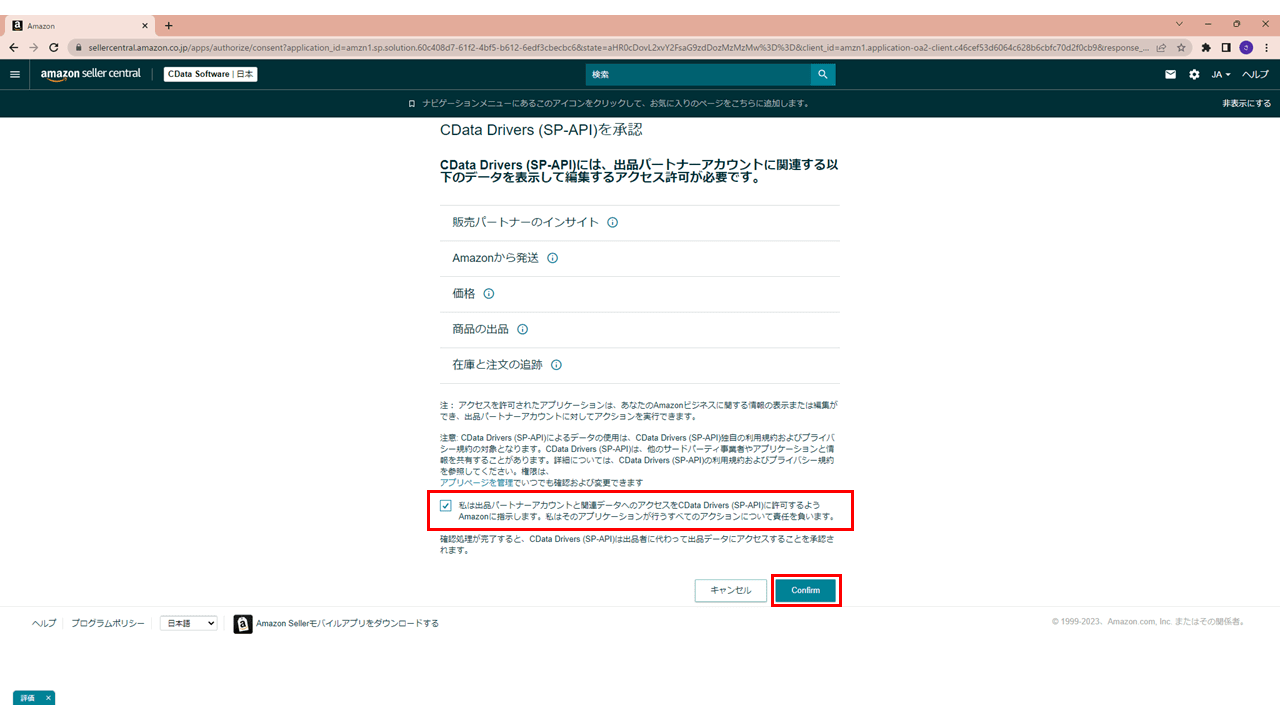The width and height of the screenshot is (1280, 720).
Task: Select the Amazon browser tab
Action: (79, 25)
